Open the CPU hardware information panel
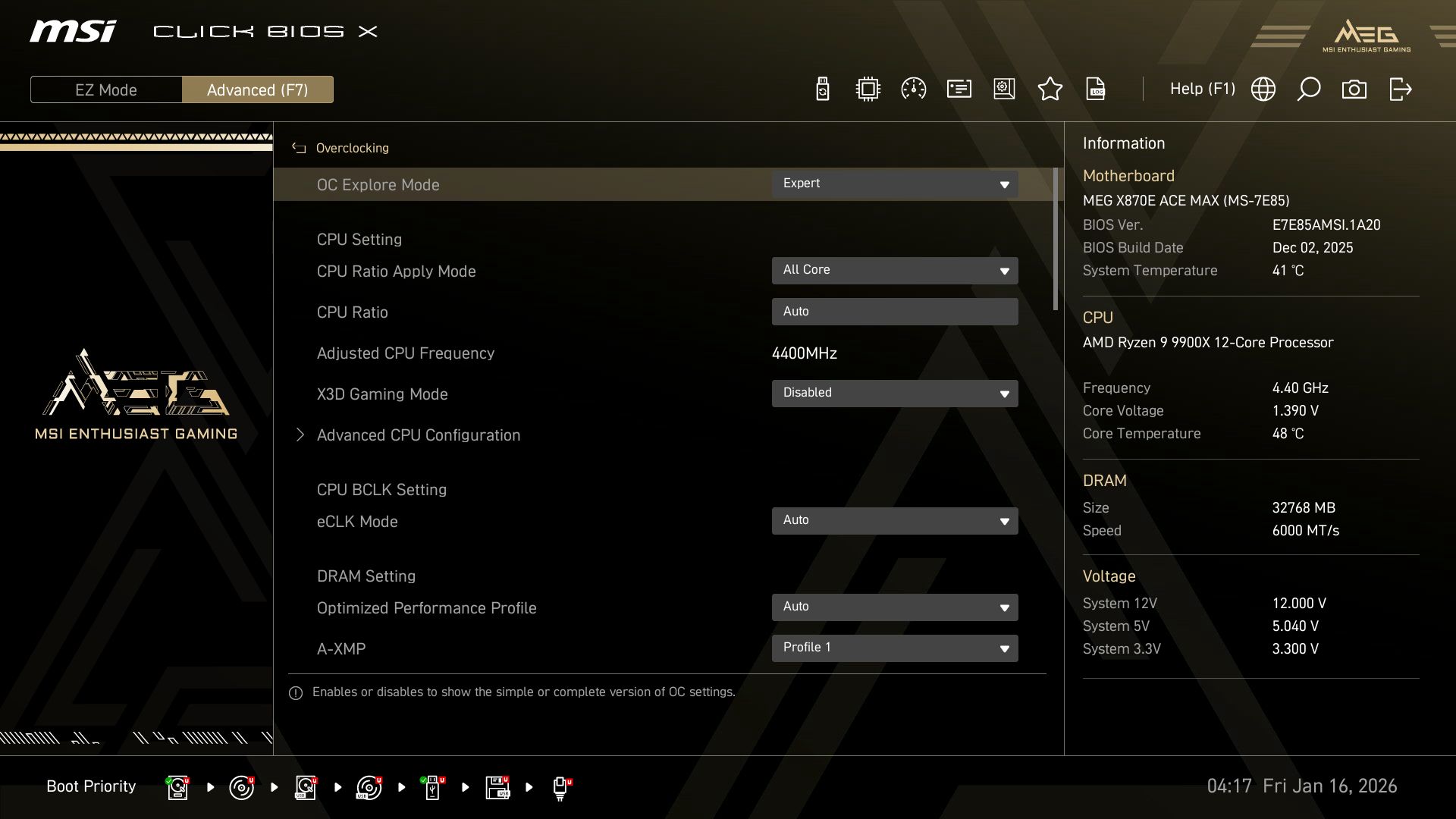 pyautogui.click(x=867, y=89)
